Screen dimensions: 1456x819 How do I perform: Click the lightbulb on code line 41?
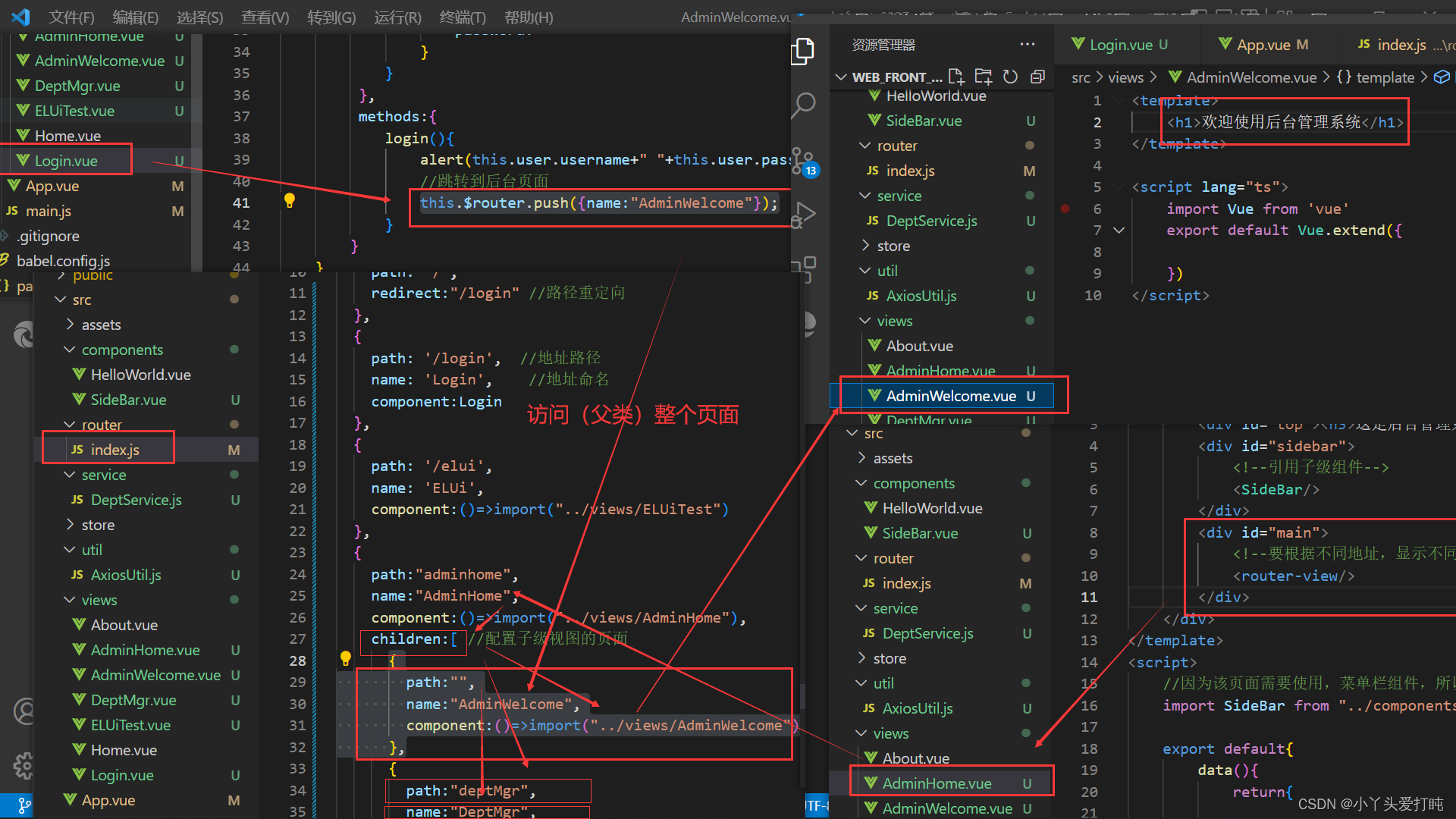[289, 201]
